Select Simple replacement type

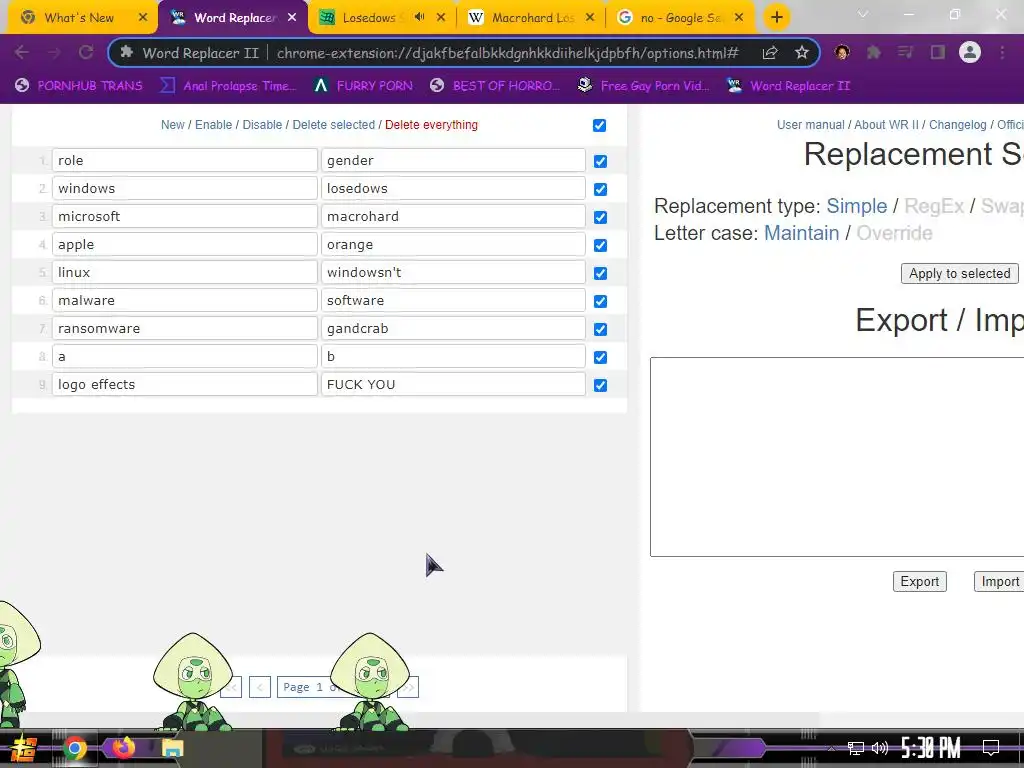click(x=857, y=206)
